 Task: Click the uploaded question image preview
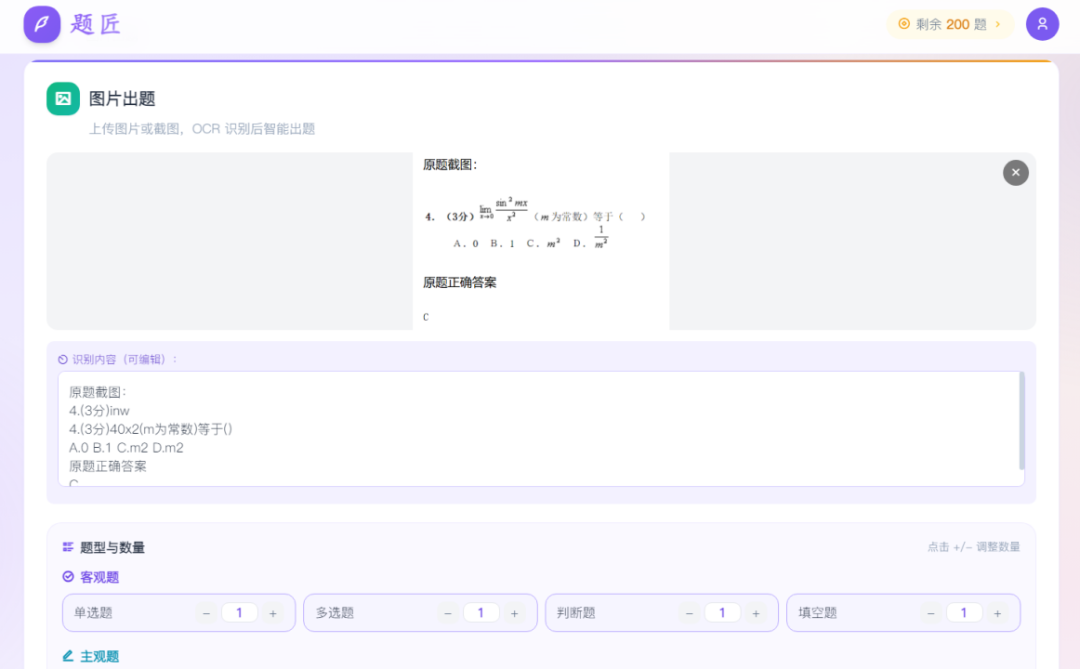coord(540,241)
